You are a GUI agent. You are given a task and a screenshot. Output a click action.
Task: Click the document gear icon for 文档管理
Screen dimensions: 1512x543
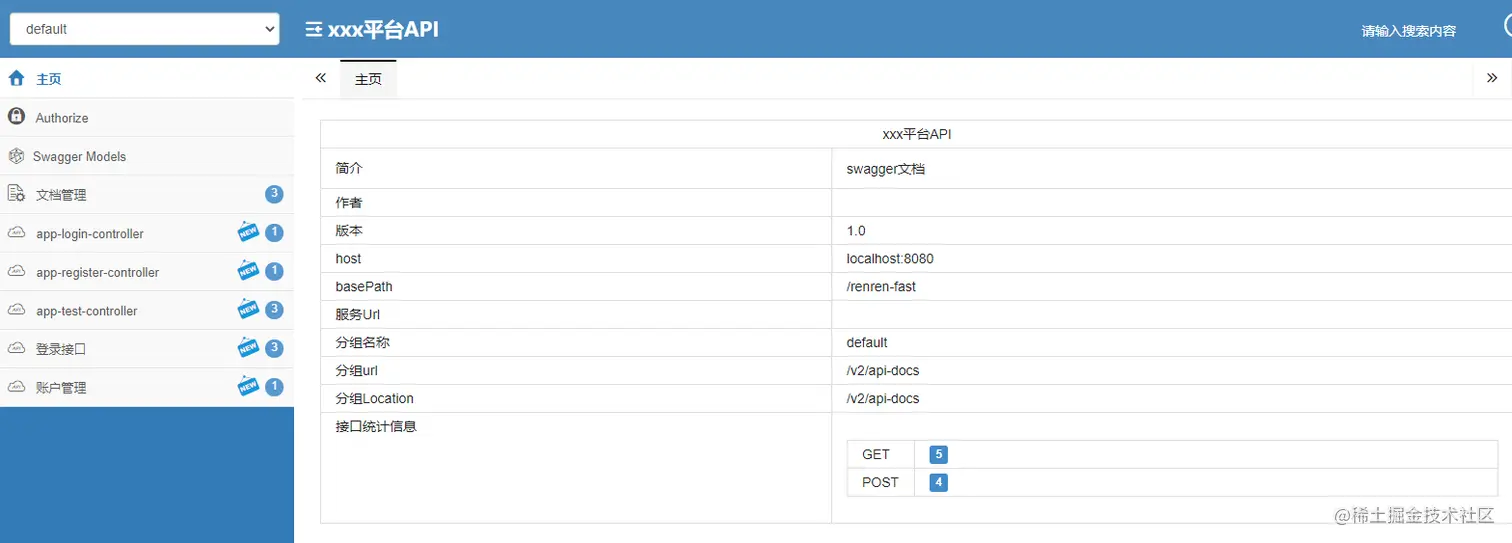(16, 194)
